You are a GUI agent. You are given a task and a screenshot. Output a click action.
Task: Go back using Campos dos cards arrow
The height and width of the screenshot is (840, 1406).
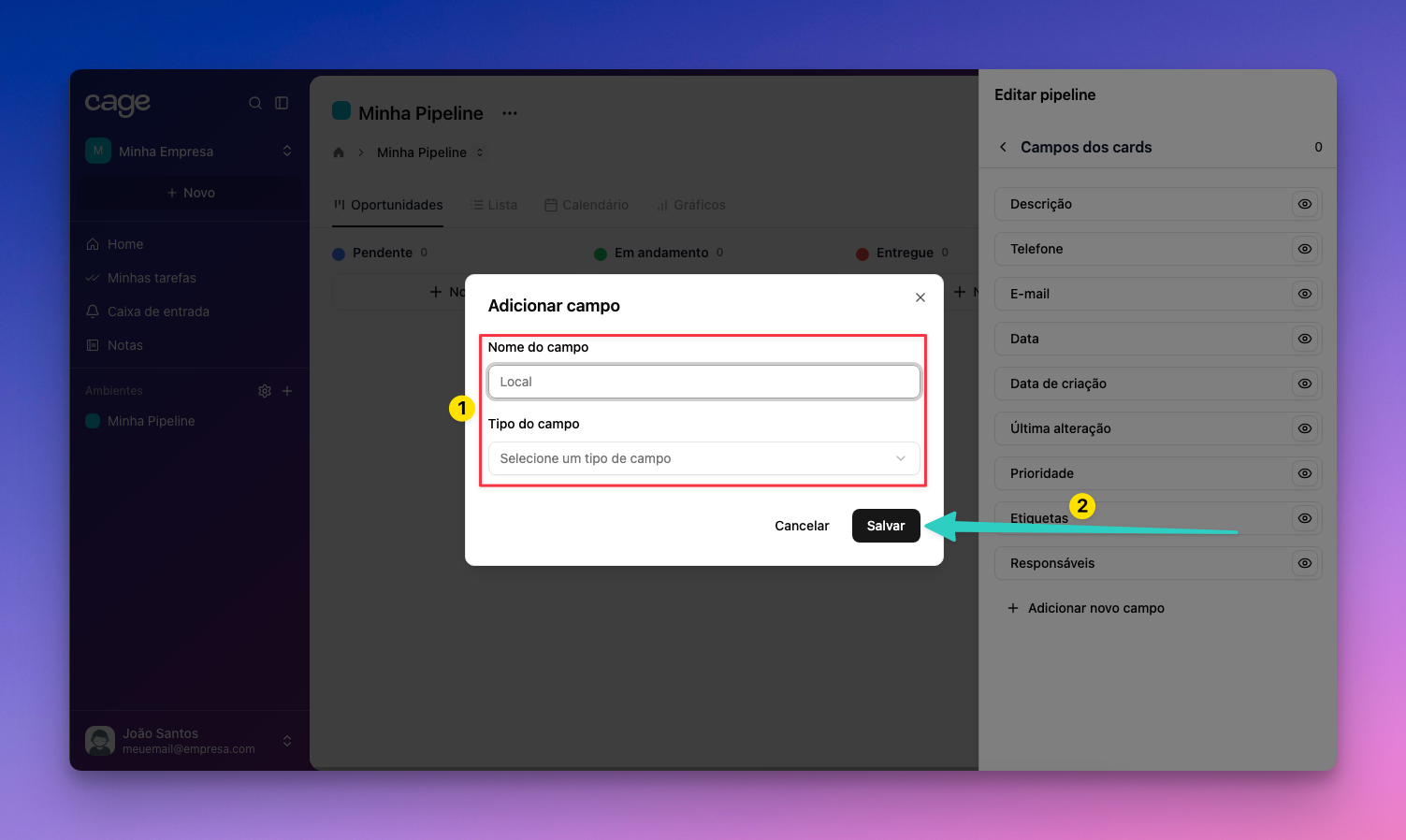click(1004, 147)
